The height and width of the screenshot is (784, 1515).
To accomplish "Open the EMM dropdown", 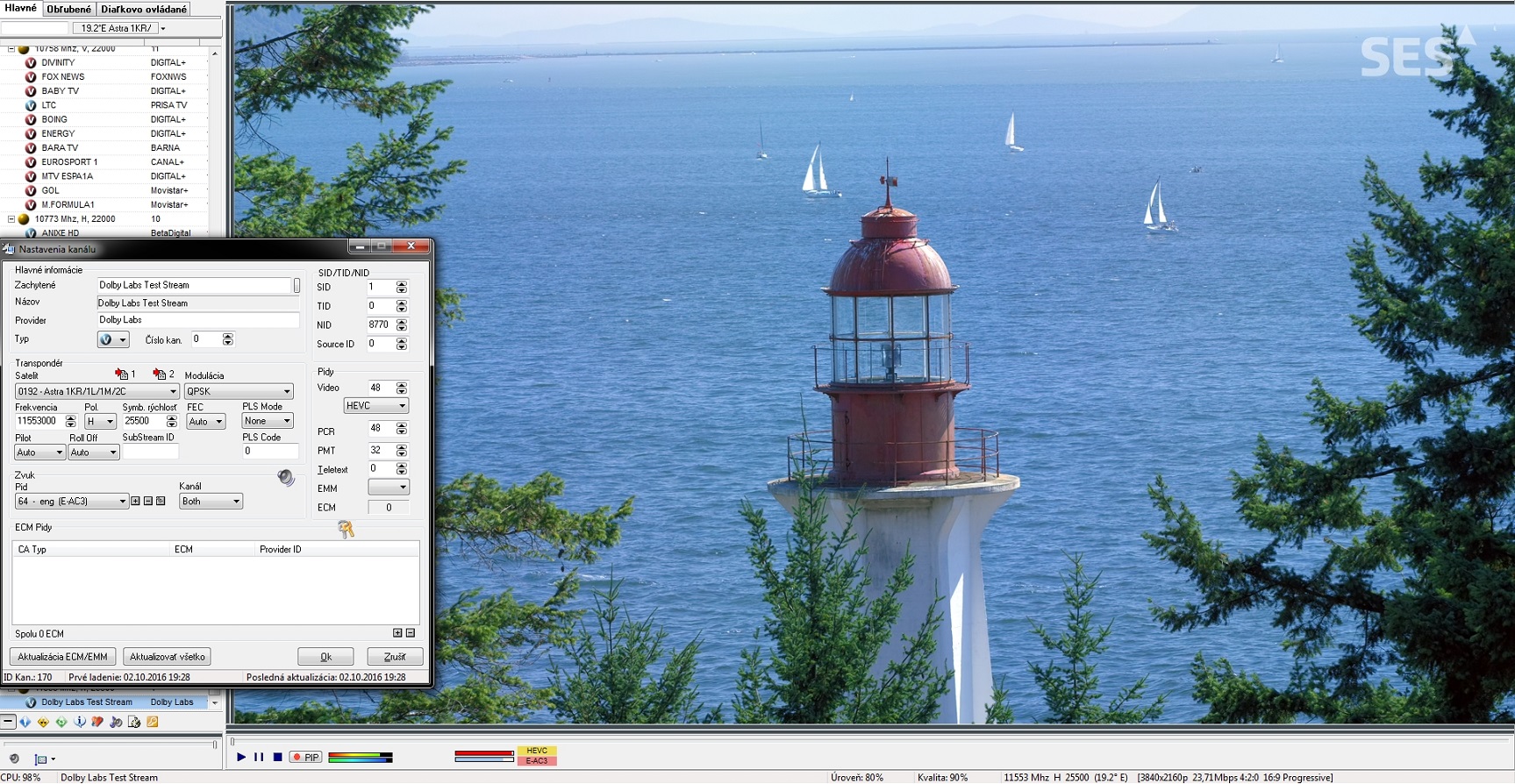I will pyautogui.click(x=389, y=488).
